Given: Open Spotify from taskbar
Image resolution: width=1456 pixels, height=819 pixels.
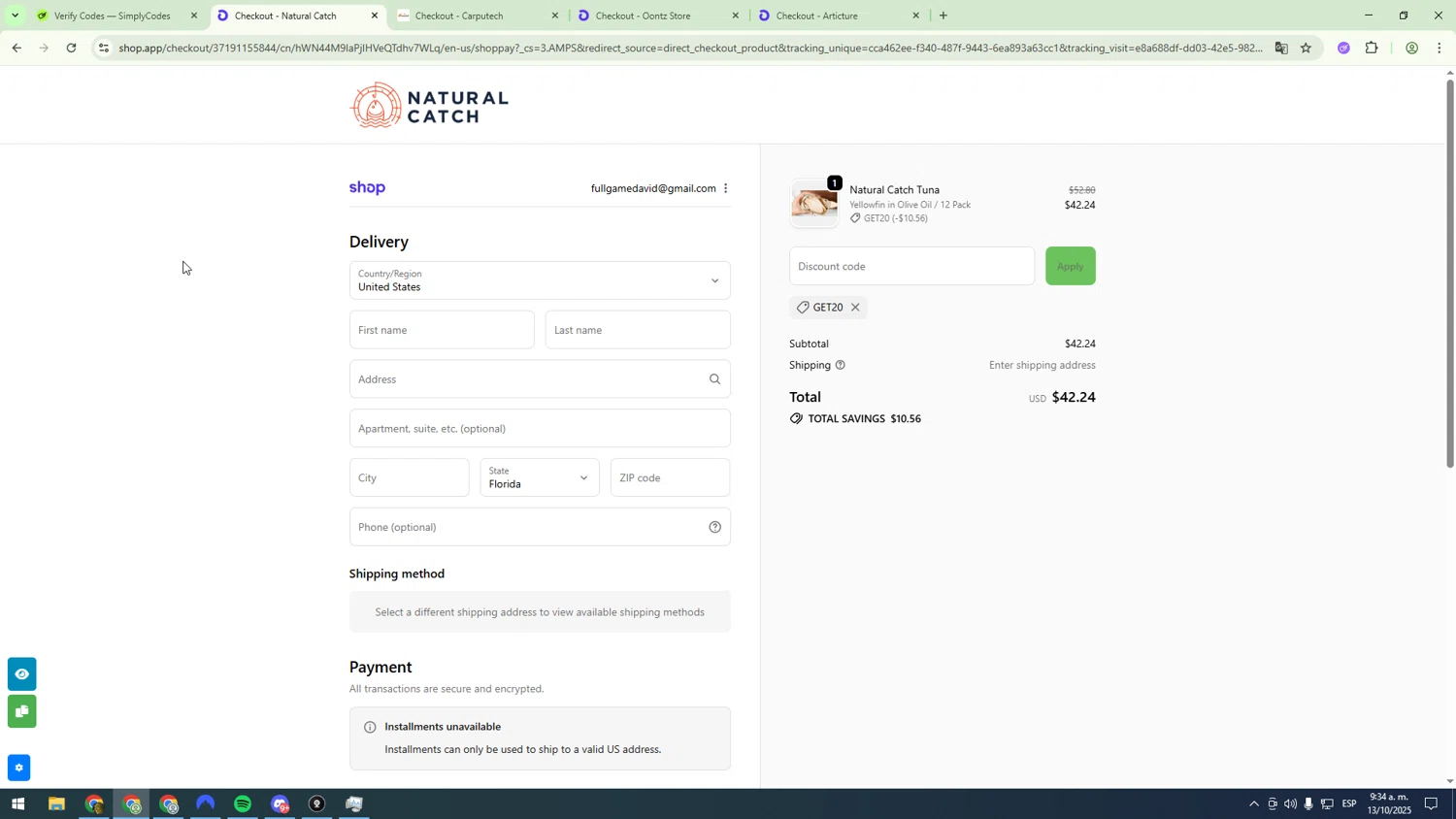Looking at the screenshot, I should pyautogui.click(x=243, y=804).
